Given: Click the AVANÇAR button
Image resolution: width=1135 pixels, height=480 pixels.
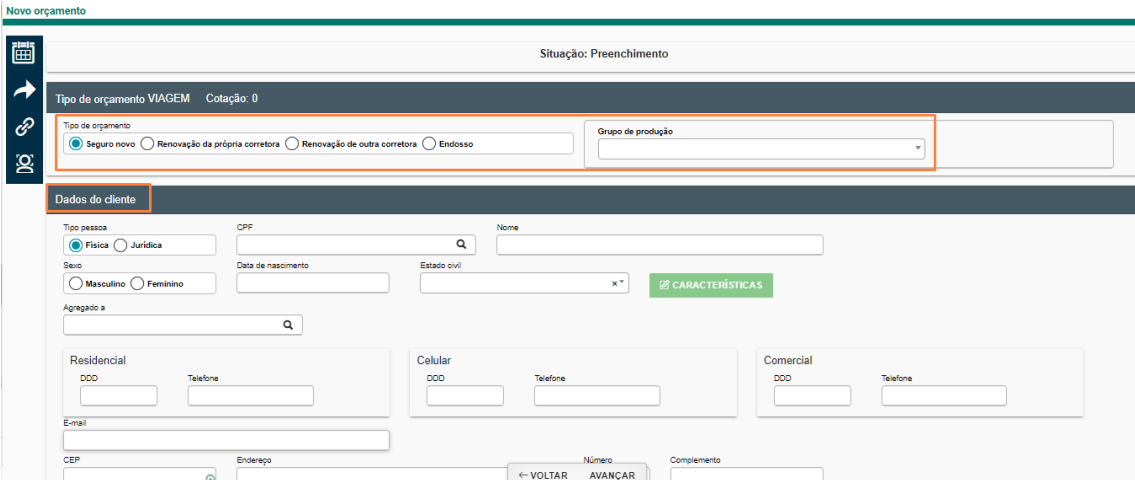Looking at the screenshot, I should [612, 475].
